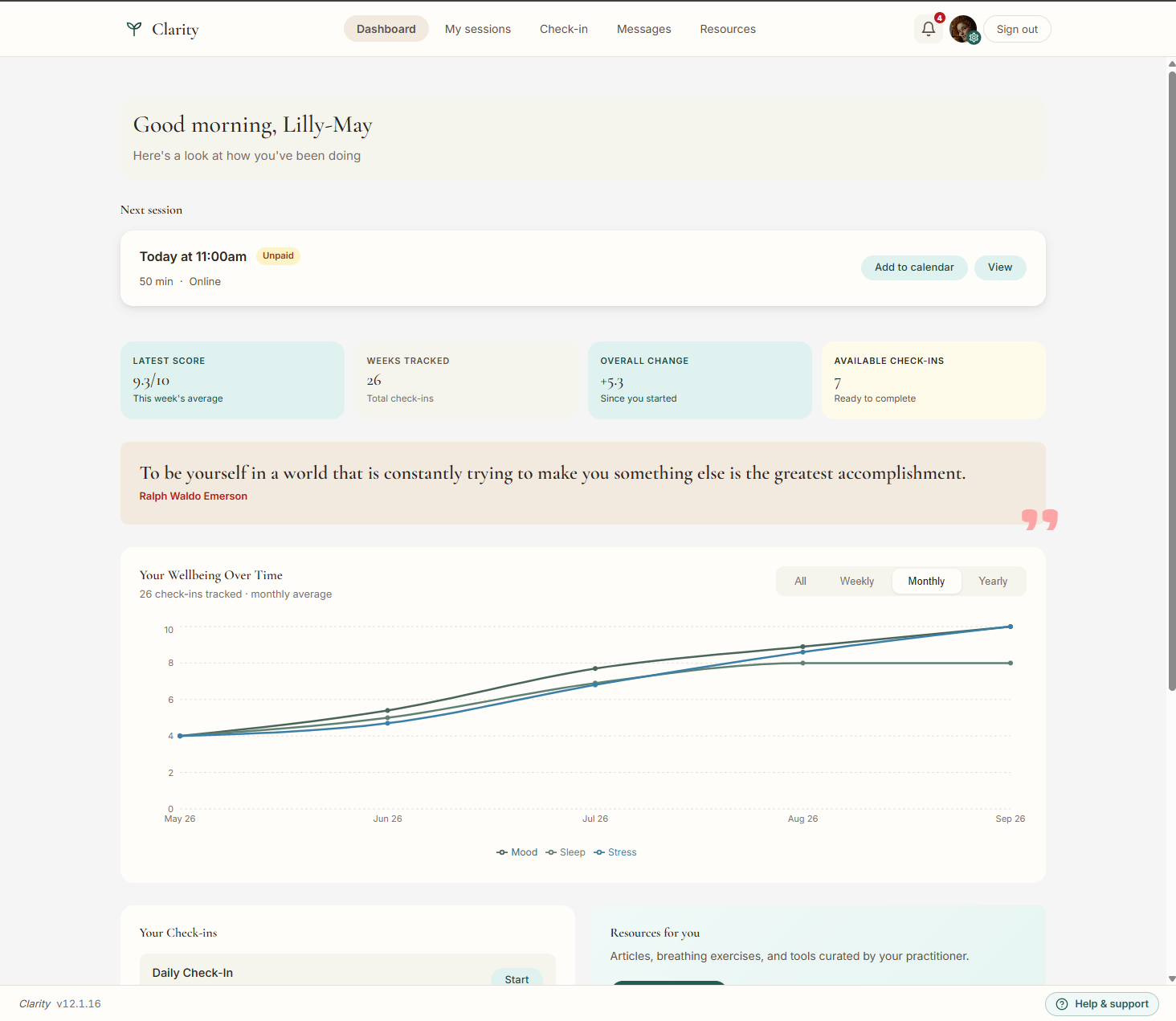The width and height of the screenshot is (1176, 1021).
Task: Show All time range in chart
Action: [x=800, y=582]
